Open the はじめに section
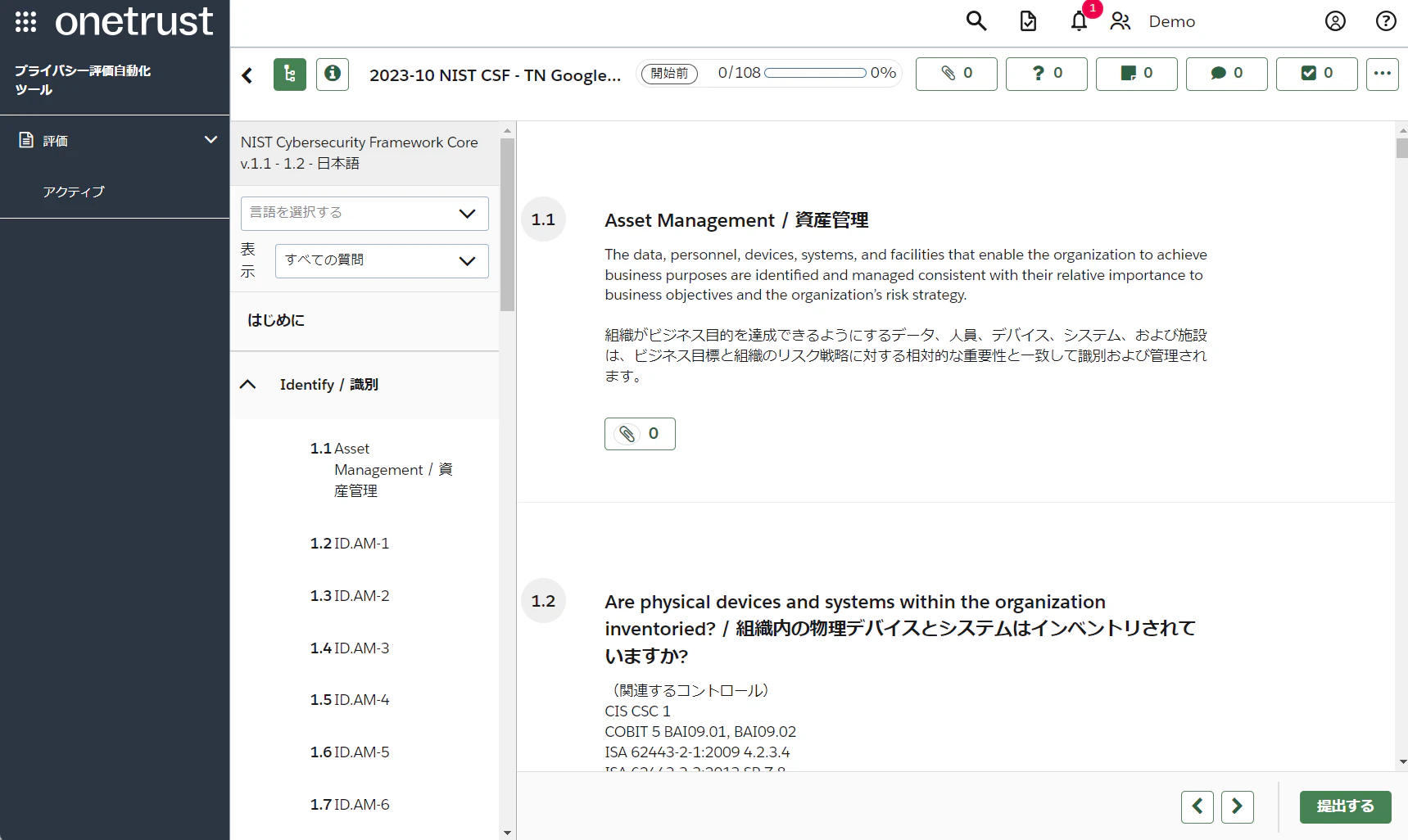The height and width of the screenshot is (840, 1408). [x=276, y=320]
